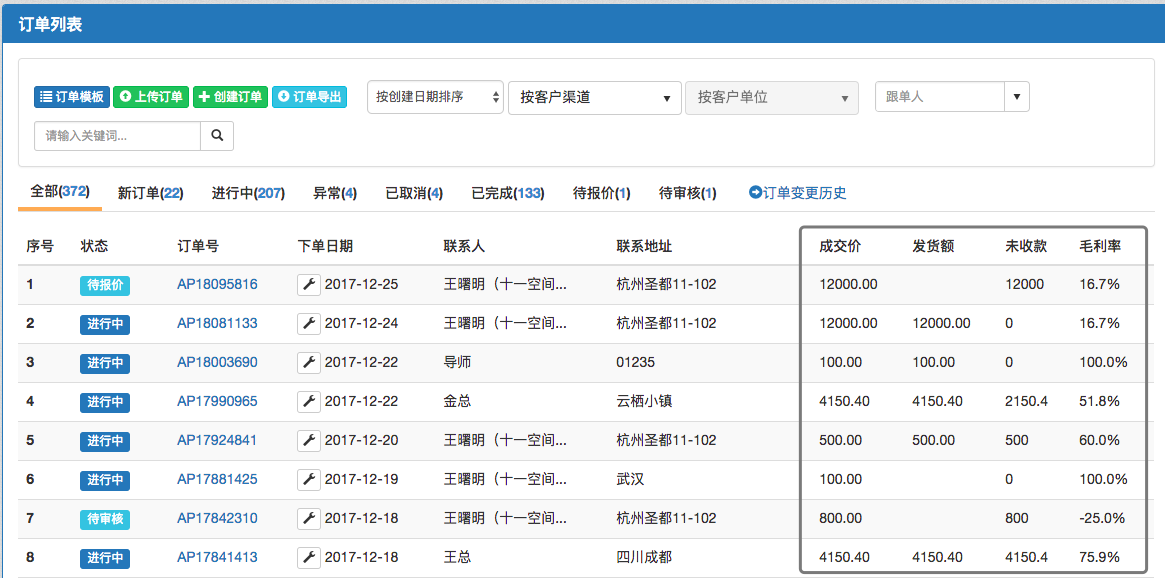1165x578 pixels.
Task: Open order link AP17990965
Action: tap(217, 401)
